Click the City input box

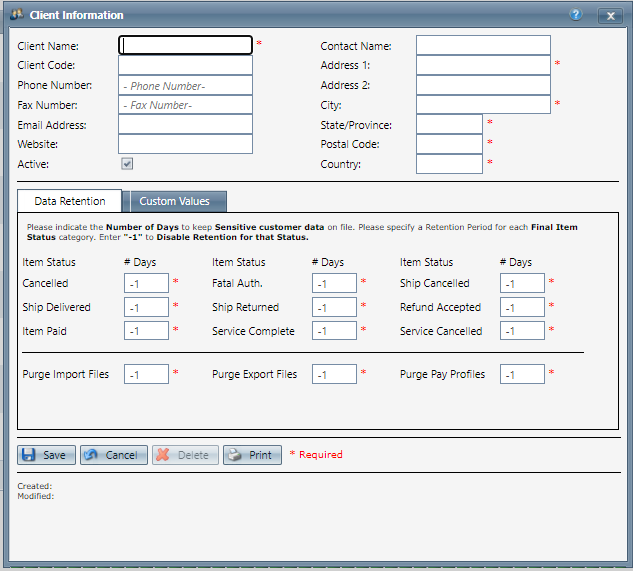pyautogui.click(x=483, y=105)
